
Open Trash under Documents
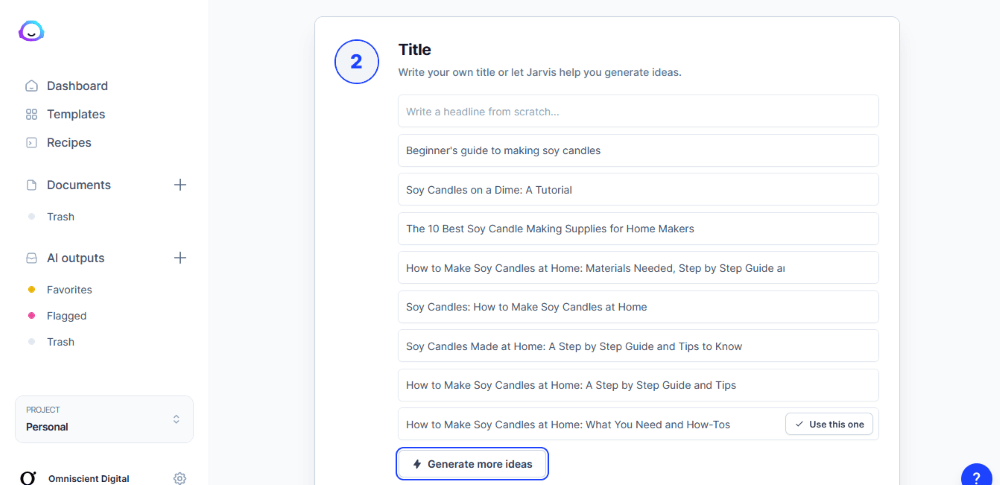61,217
